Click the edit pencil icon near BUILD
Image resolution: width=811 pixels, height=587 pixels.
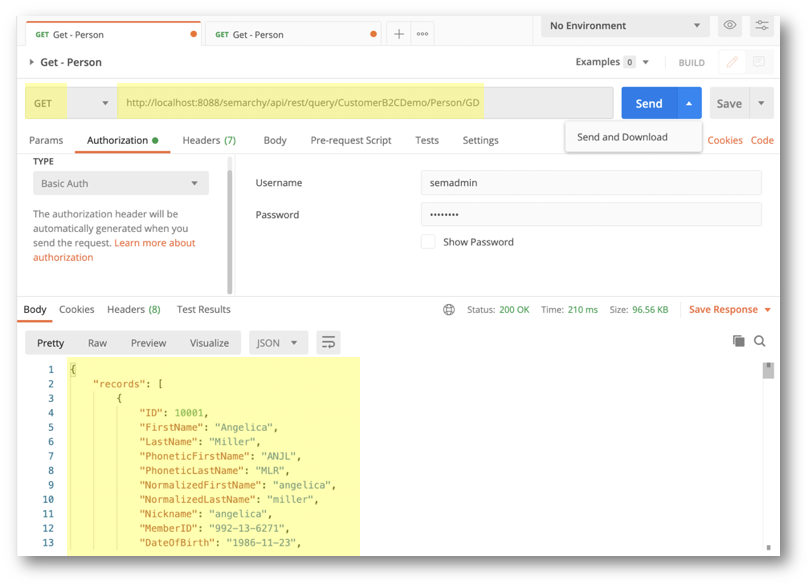[732, 62]
